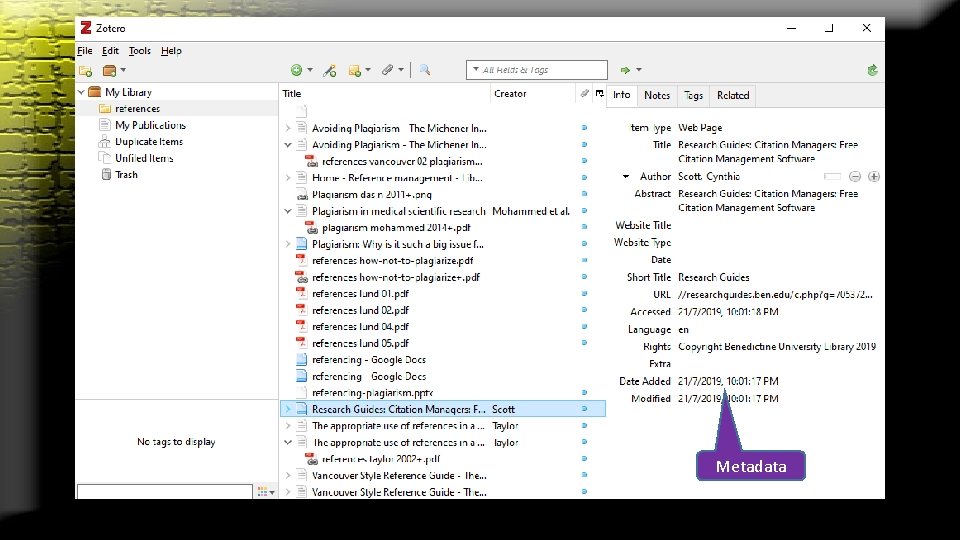Switch to the Related tab
Screen dimensions: 960x540
pos(733,95)
